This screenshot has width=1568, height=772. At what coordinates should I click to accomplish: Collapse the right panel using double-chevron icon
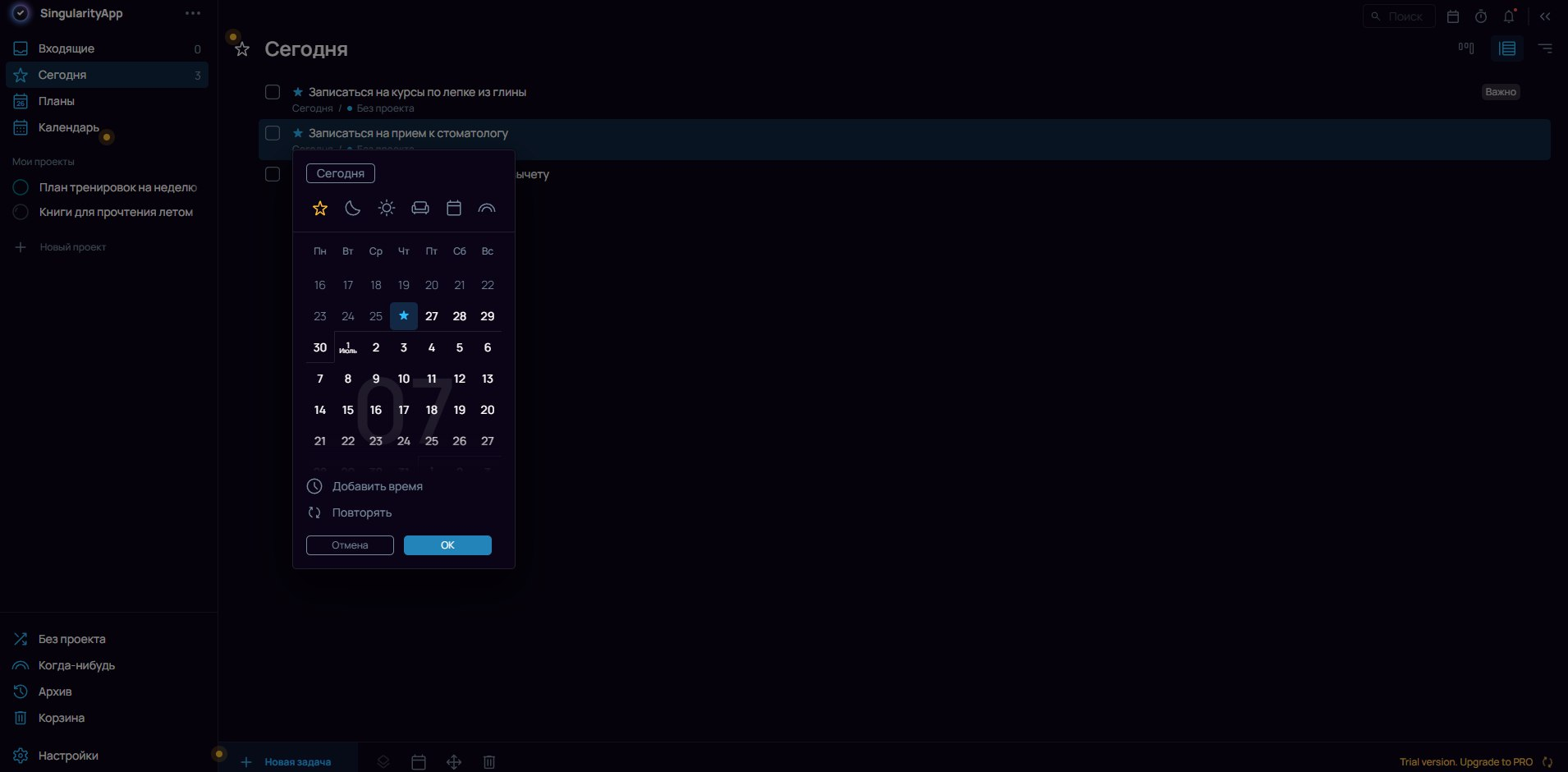tap(1547, 16)
